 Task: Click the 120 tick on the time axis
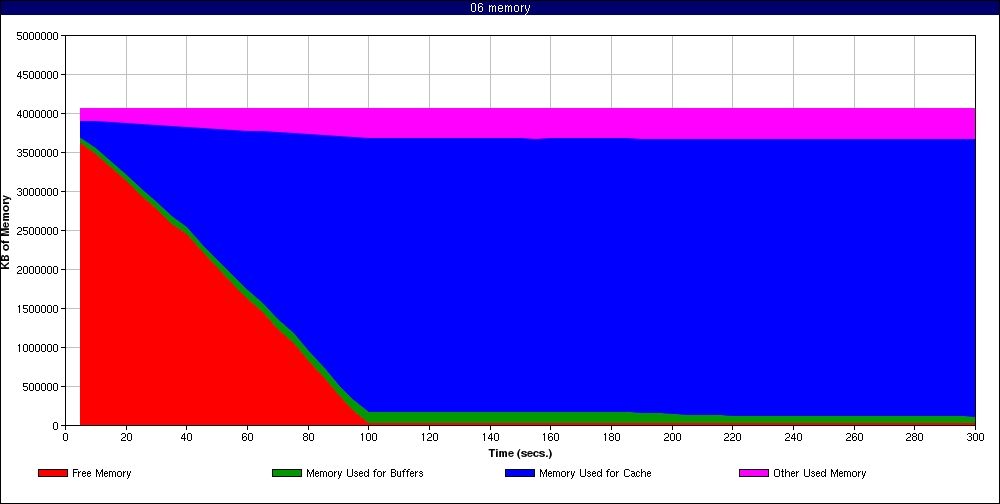[429, 437]
